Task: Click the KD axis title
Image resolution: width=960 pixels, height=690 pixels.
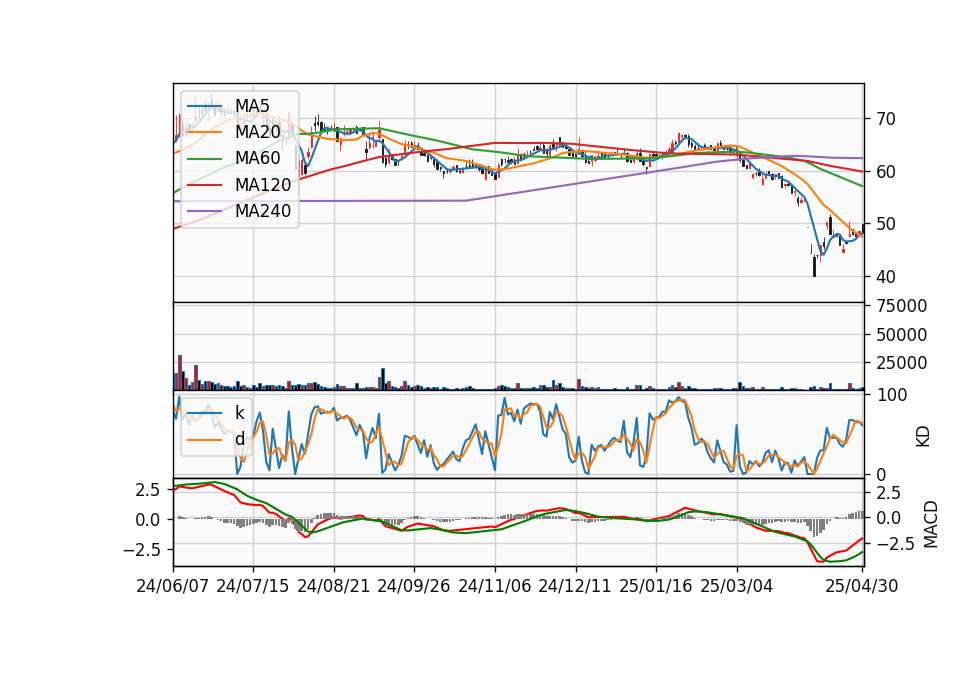Action: coord(923,436)
